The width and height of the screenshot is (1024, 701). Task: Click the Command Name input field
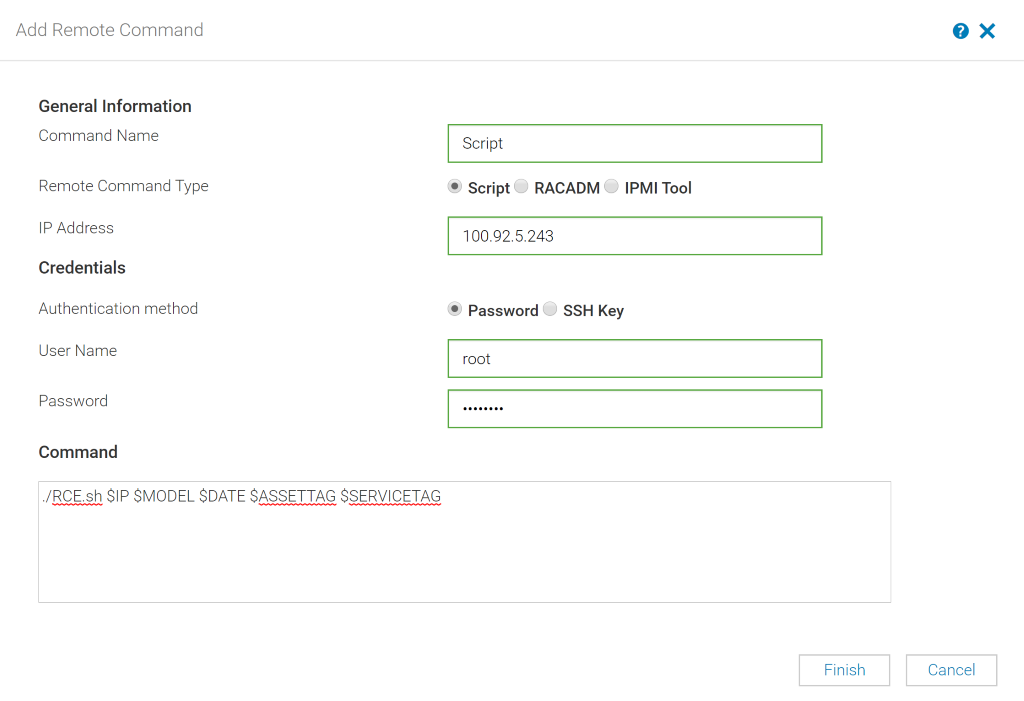click(x=634, y=143)
